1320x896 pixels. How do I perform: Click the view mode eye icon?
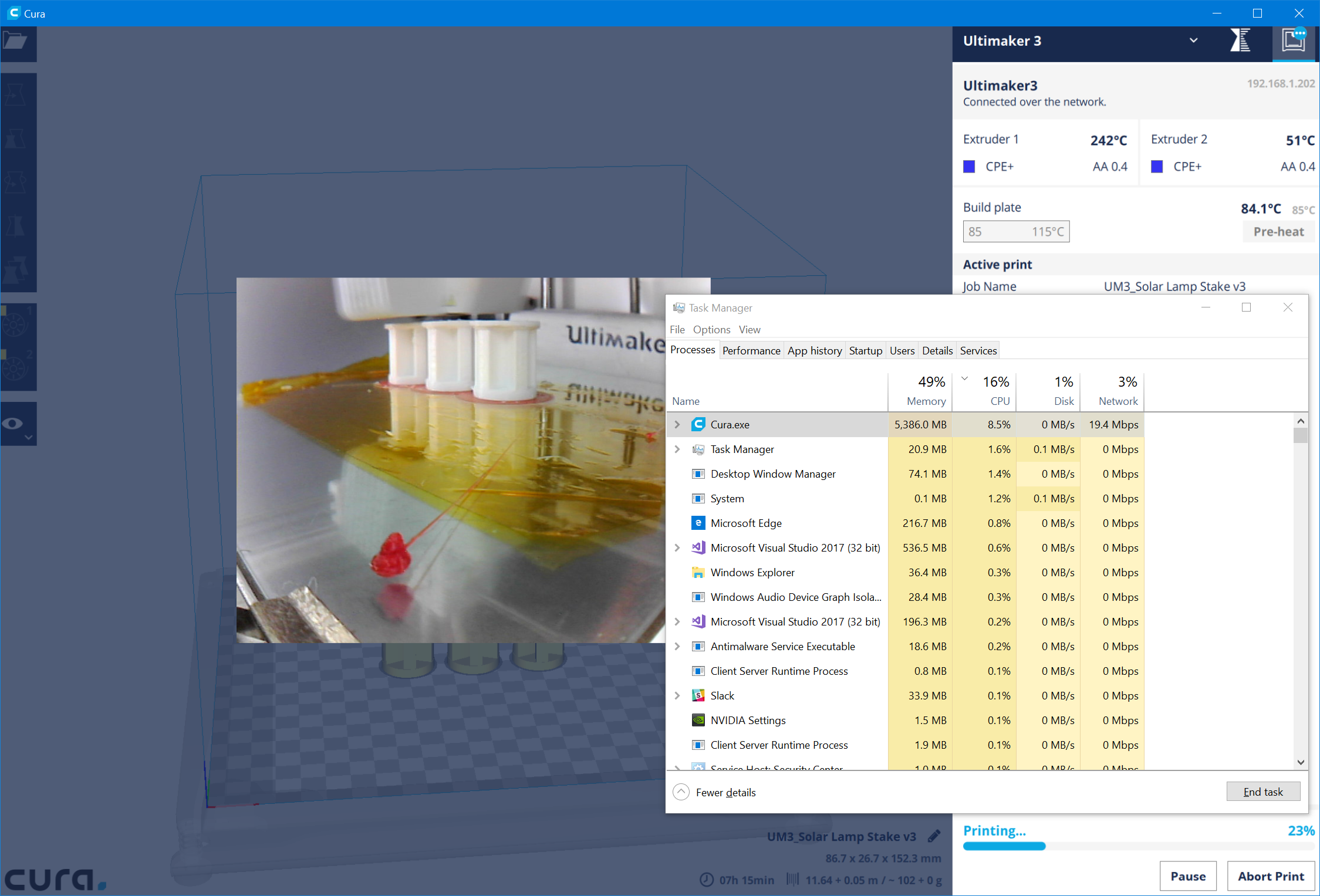(x=13, y=422)
